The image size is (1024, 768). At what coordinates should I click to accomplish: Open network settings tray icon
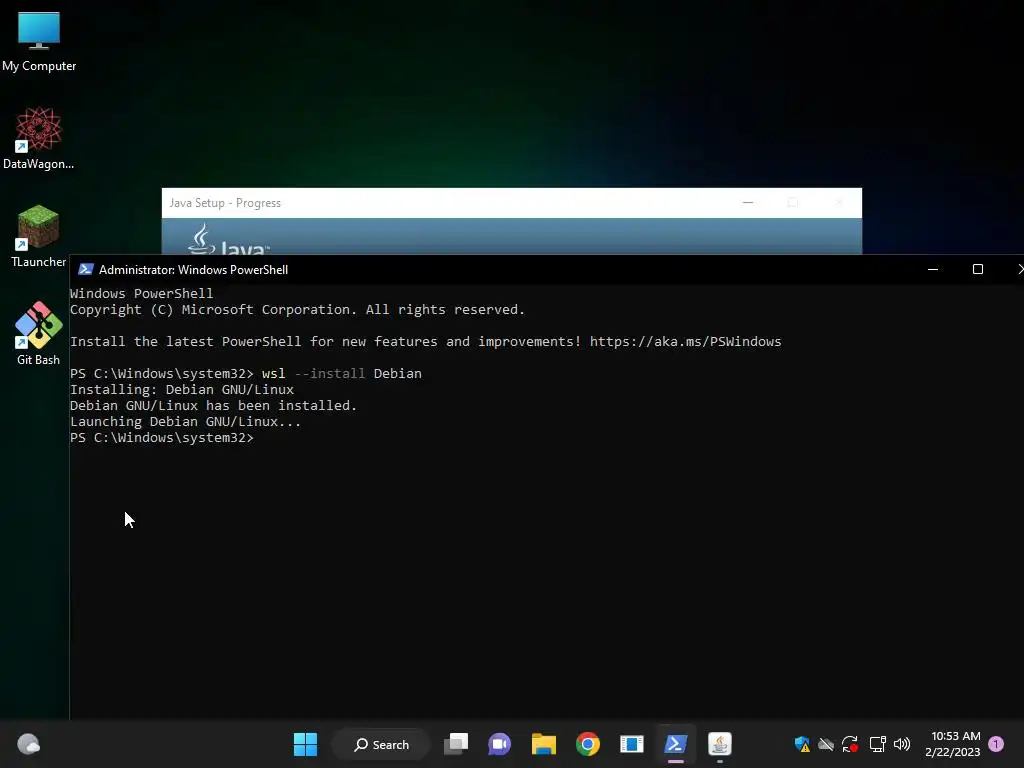(x=877, y=744)
